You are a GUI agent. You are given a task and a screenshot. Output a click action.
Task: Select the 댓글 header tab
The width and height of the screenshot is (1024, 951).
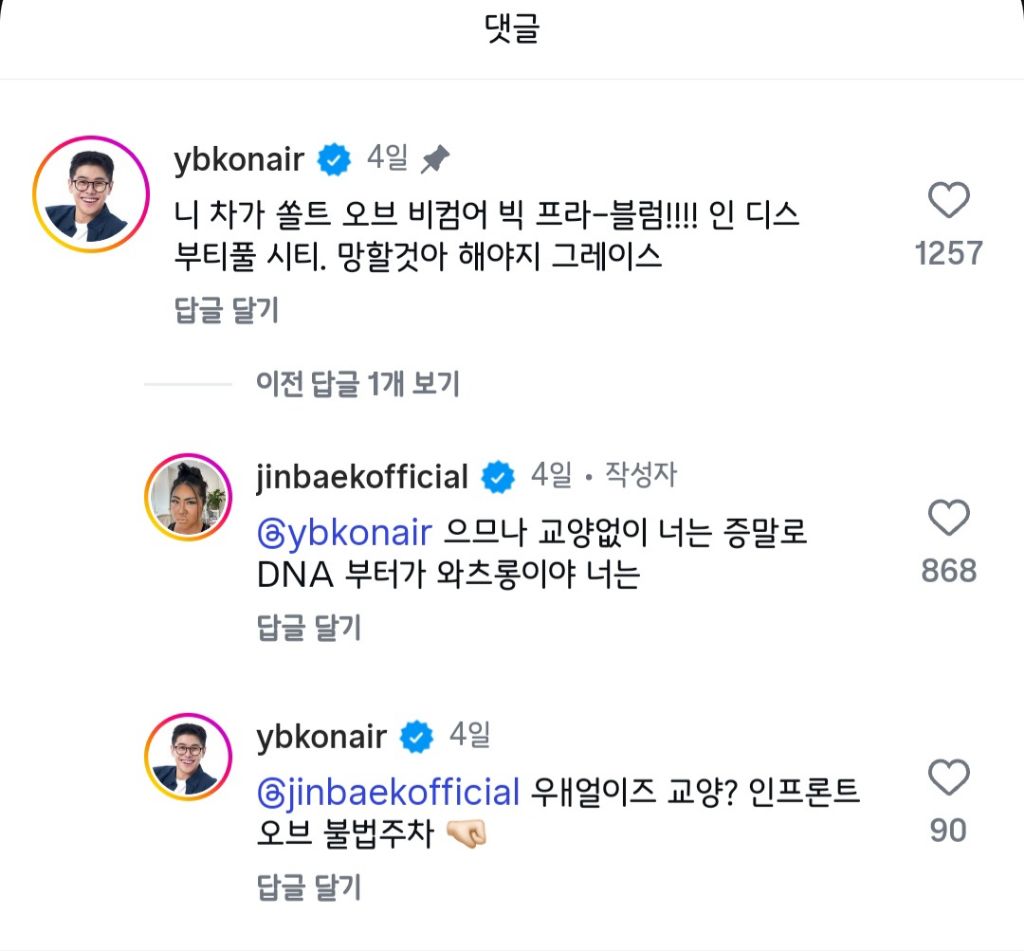pos(511,27)
